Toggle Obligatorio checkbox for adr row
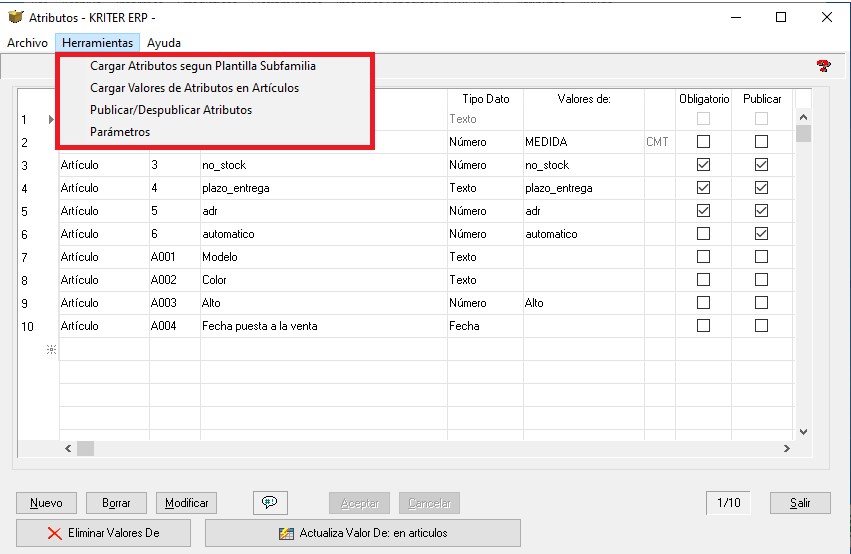851x554 pixels. 703,211
